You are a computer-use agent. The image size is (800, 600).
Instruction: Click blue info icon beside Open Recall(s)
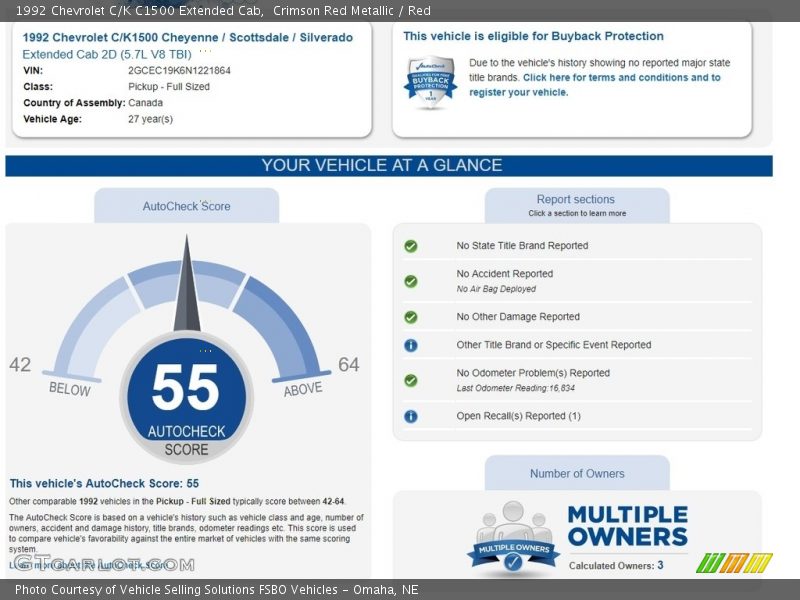pyautogui.click(x=410, y=416)
